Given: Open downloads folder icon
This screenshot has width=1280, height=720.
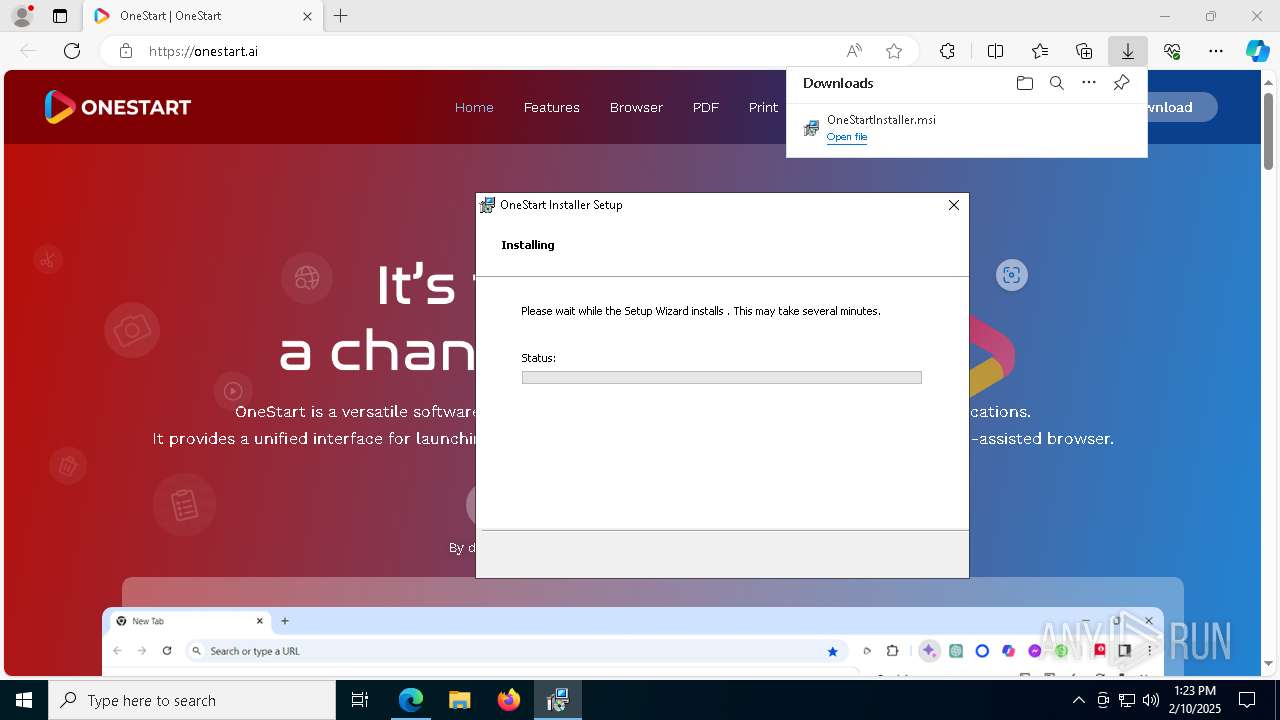Looking at the screenshot, I should (x=1024, y=83).
